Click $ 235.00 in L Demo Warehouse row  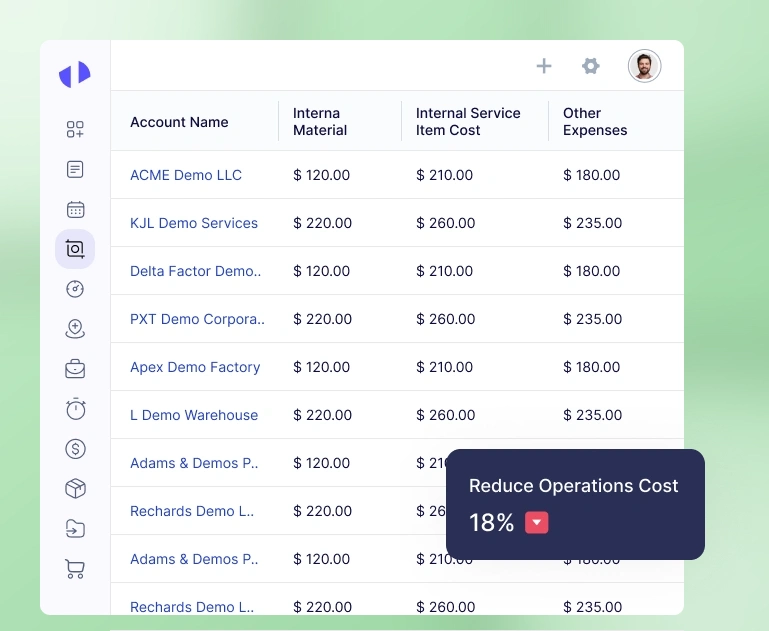tap(592, 415)
